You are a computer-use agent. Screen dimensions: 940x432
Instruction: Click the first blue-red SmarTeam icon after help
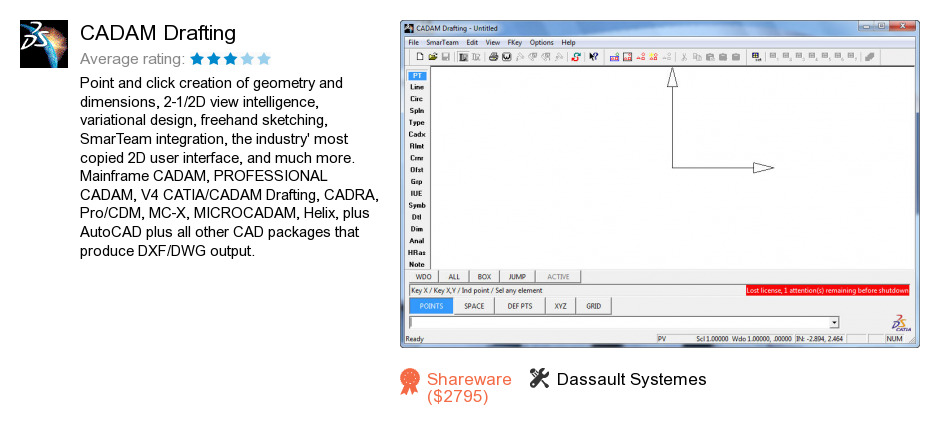point(614,57)
